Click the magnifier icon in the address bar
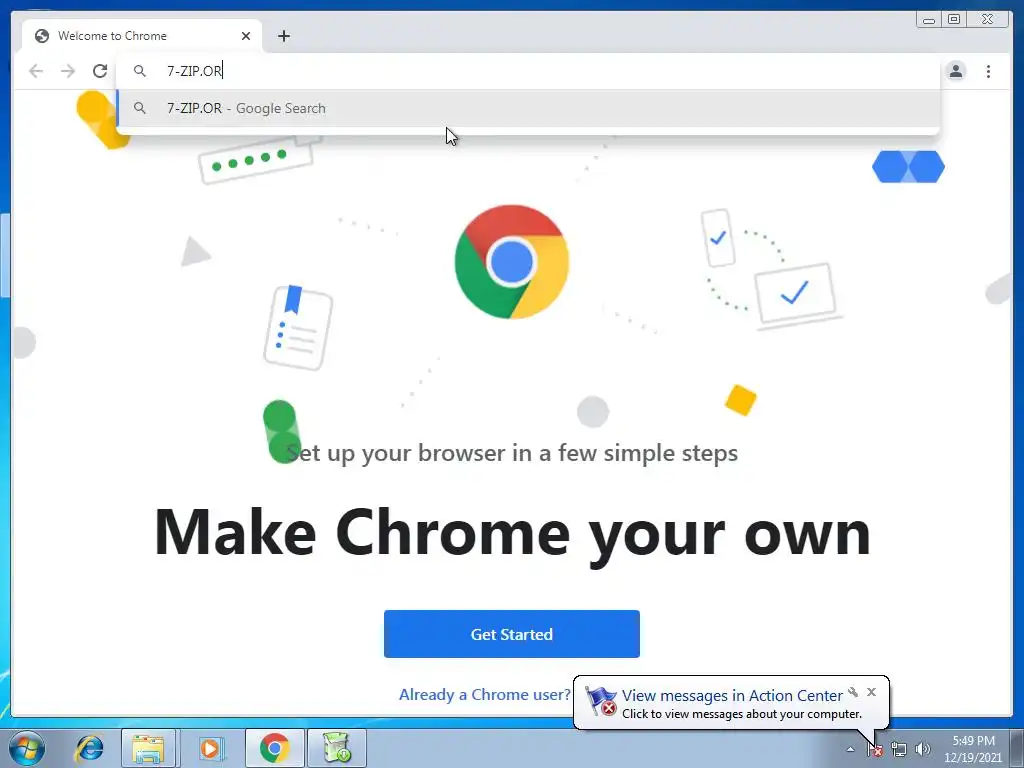Image resolution: width=1024 pixels, height=768 pixels. point(140,71)
